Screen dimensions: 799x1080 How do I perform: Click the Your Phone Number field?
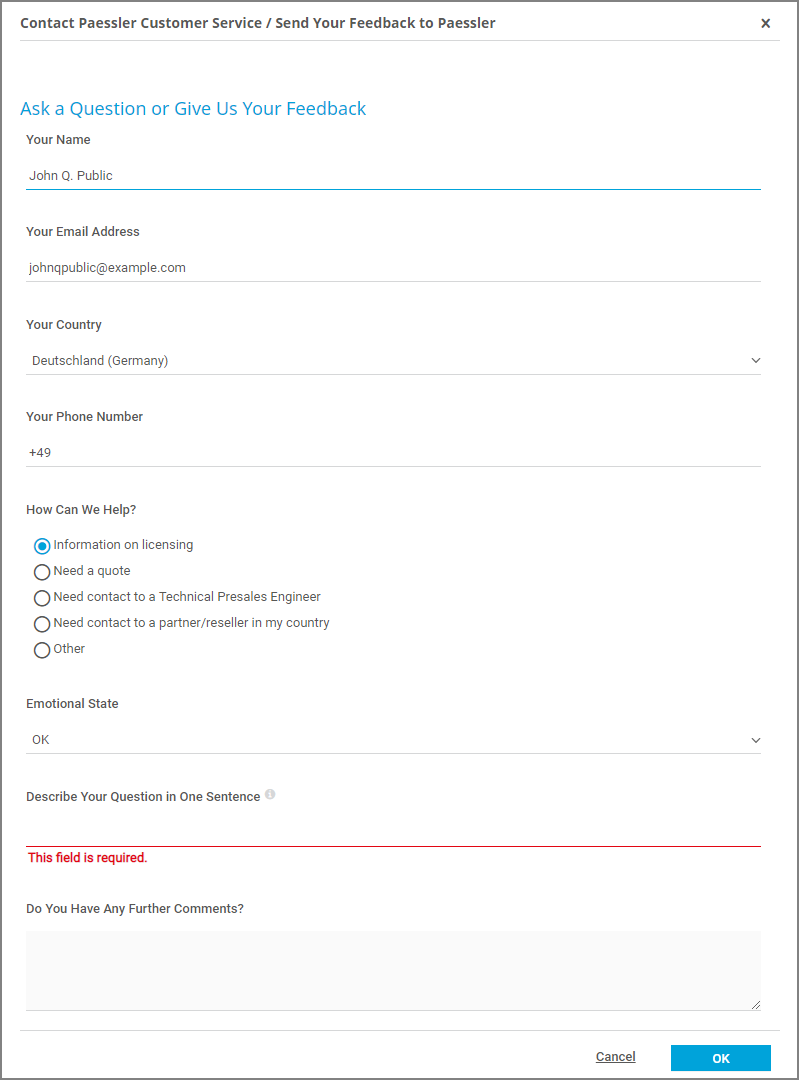392,453
